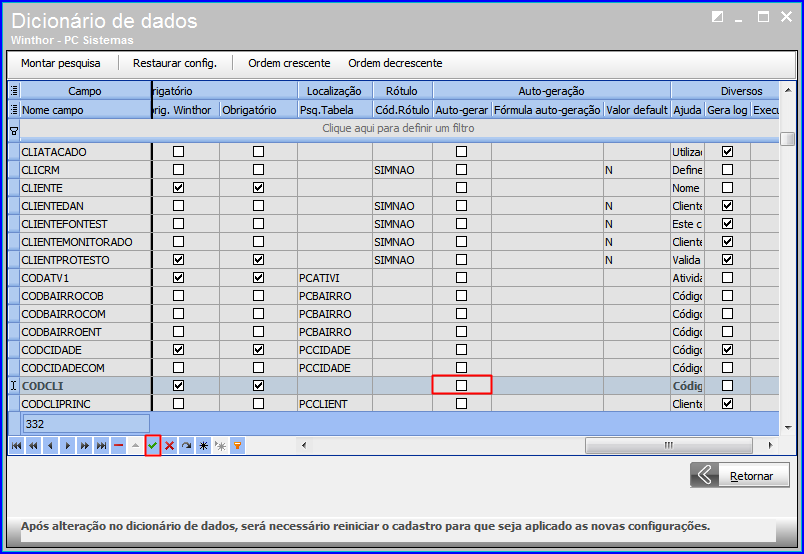
Task: Save bookmark asterisk button
Action: click(204, 446)
